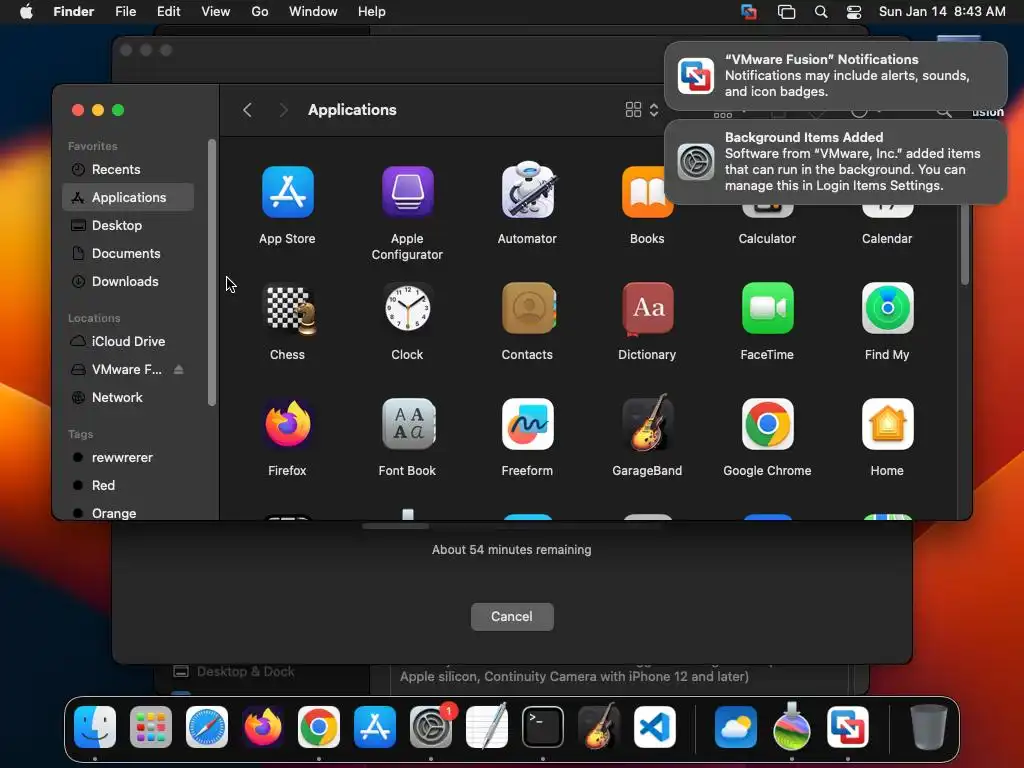The image size is (1024, 768).
Task: Select Recents in the Finder sidebar
Action: [x=128, y=169]
